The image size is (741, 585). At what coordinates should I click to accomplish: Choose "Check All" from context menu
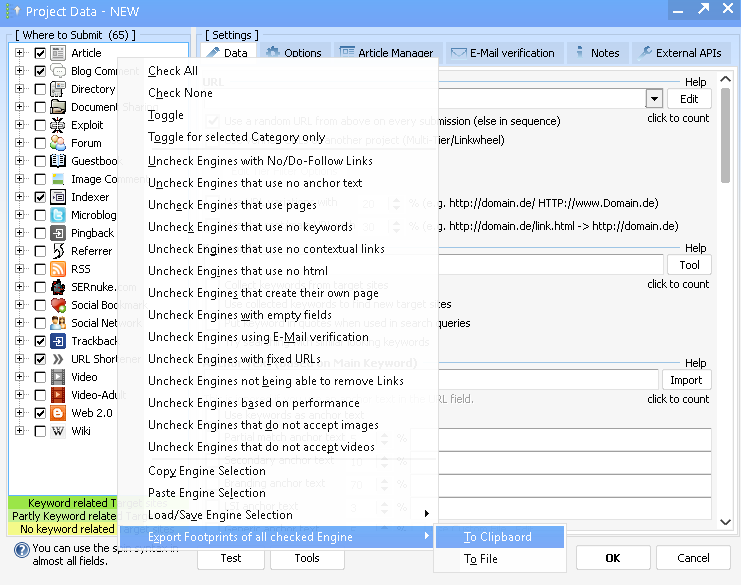point(173,71)
